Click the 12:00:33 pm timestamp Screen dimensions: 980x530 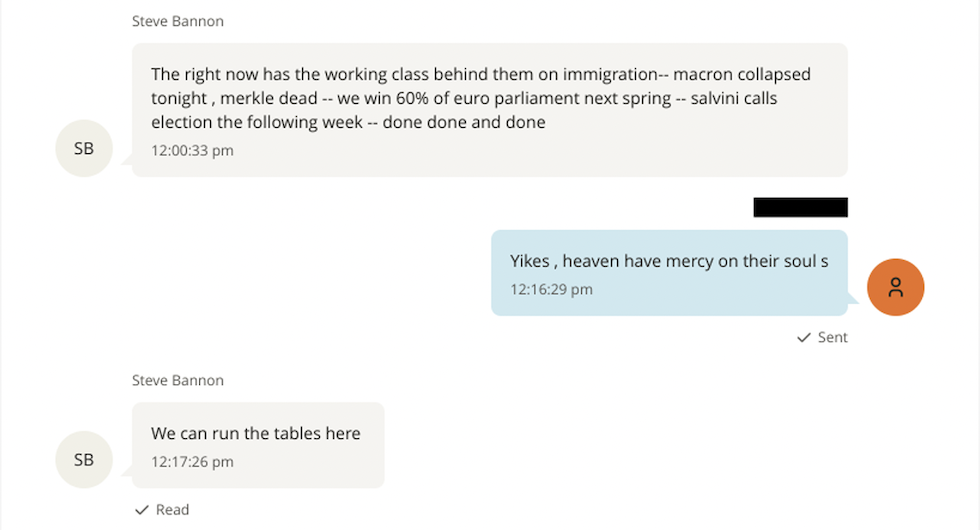point(192,150)
